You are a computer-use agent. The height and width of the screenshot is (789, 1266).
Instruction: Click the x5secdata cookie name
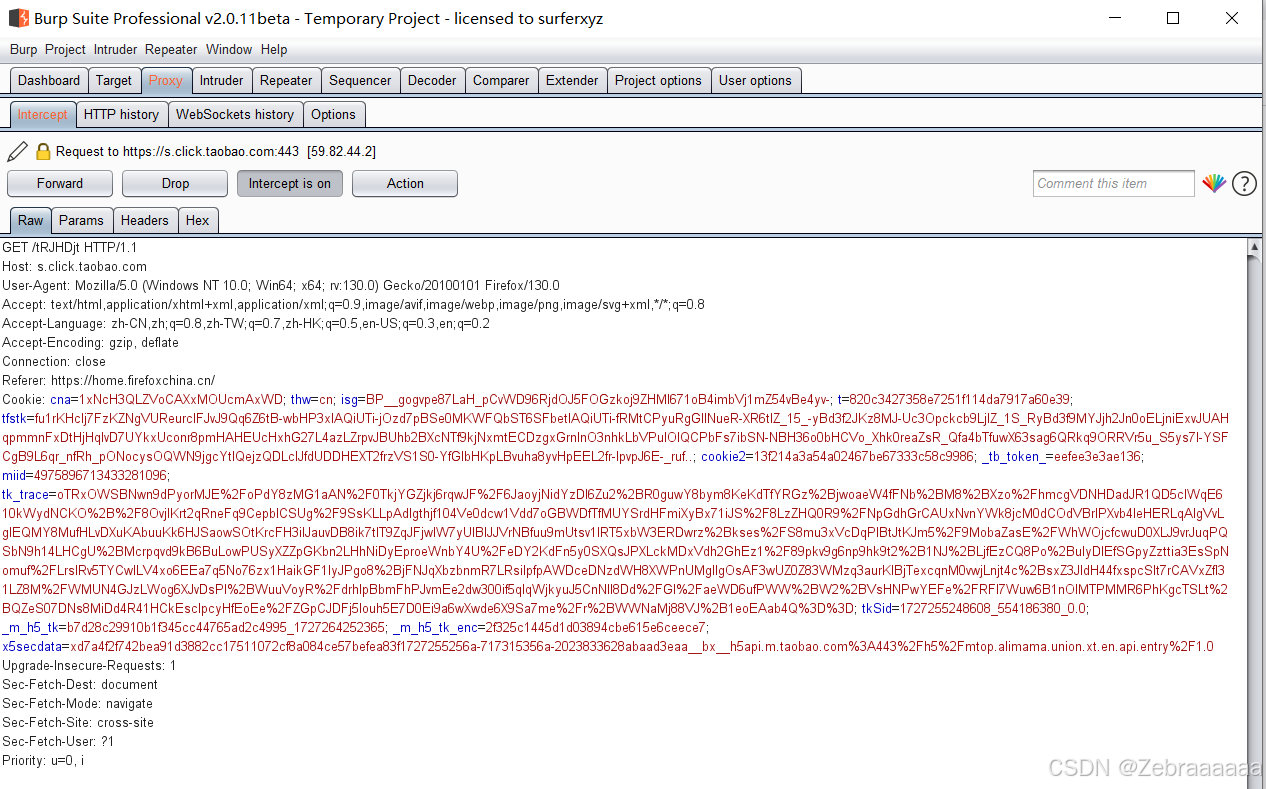click(x=31, y=646)
